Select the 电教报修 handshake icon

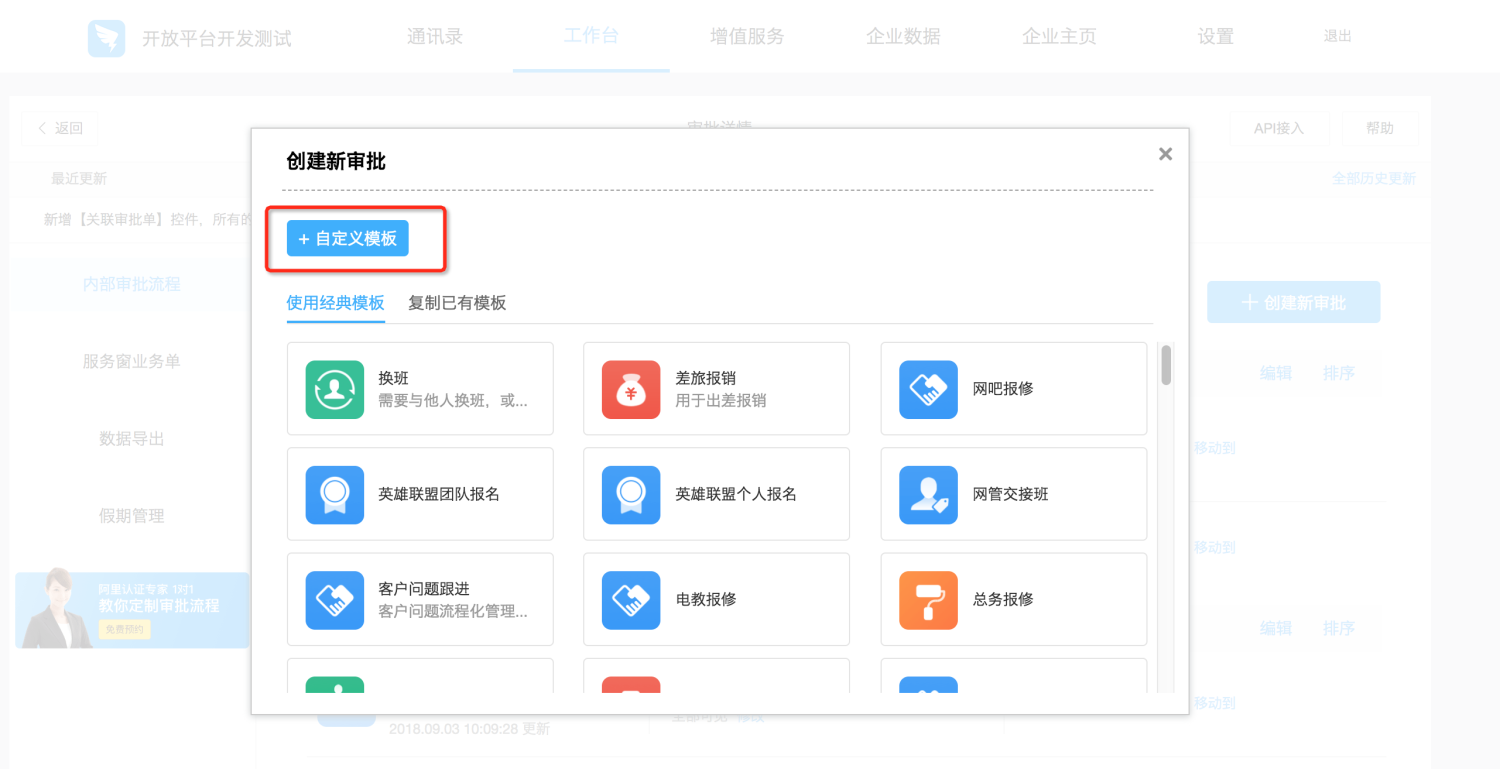631,600
